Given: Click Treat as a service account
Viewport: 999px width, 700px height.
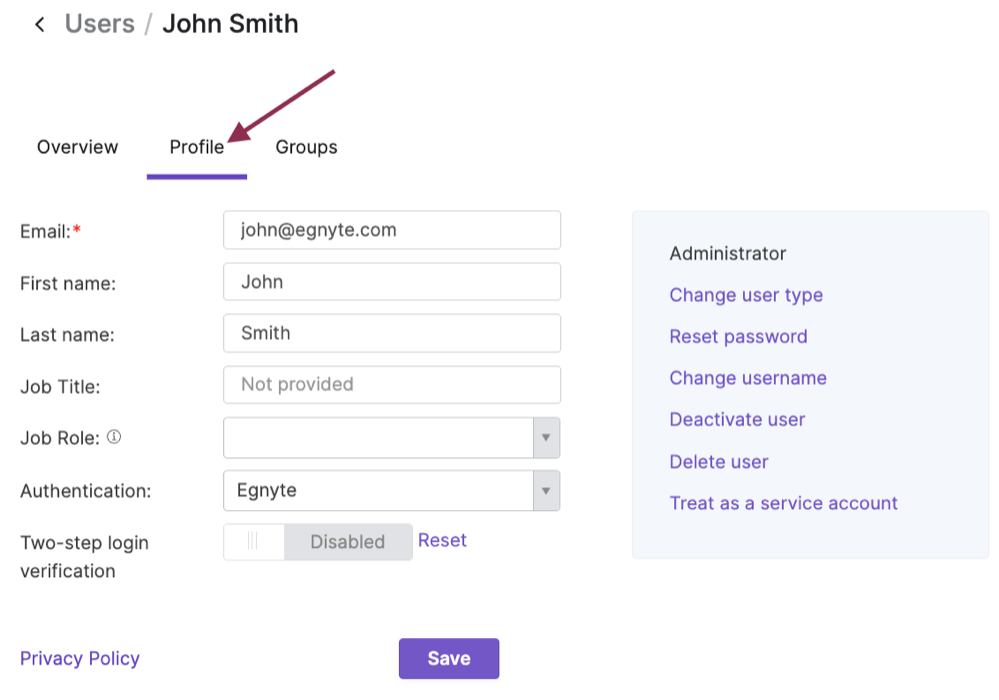Looking at the screenshot, I should click(783, 503).
